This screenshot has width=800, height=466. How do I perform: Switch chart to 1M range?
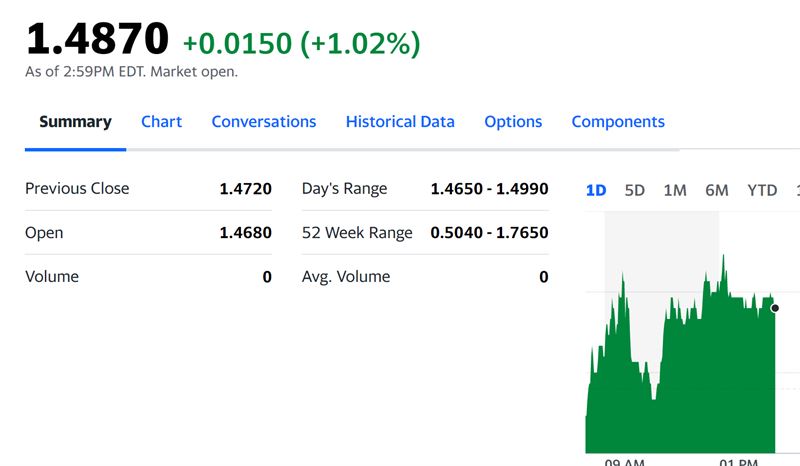(675, 190)
